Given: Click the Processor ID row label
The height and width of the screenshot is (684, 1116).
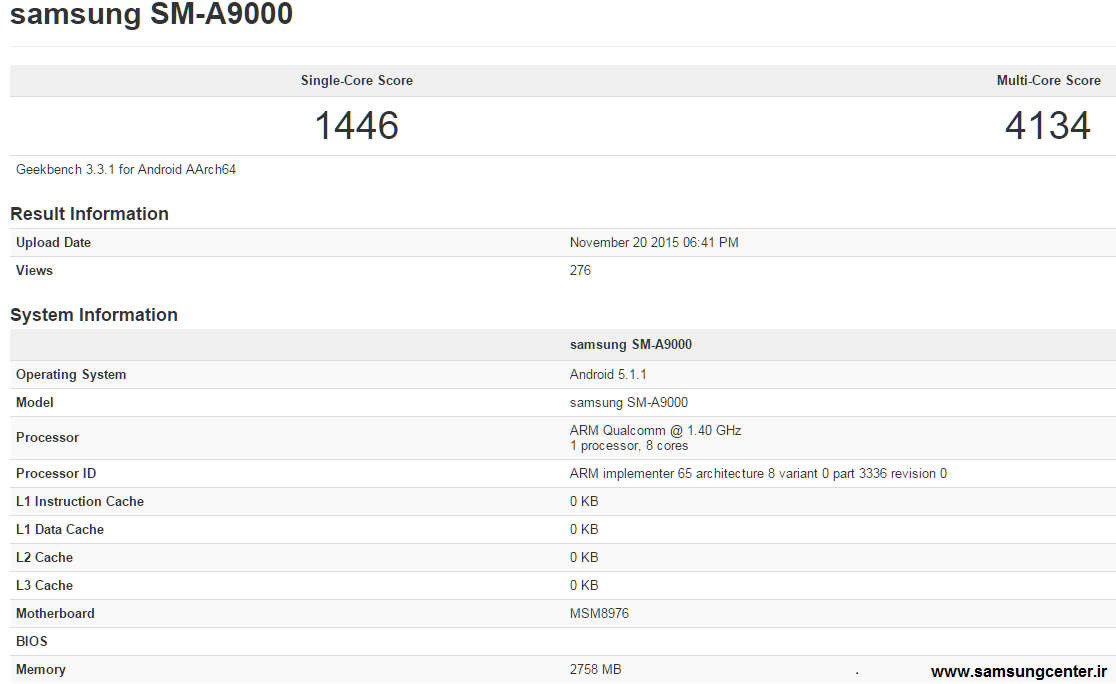Looking at the screenshot, I should click(x=56, y=473).
